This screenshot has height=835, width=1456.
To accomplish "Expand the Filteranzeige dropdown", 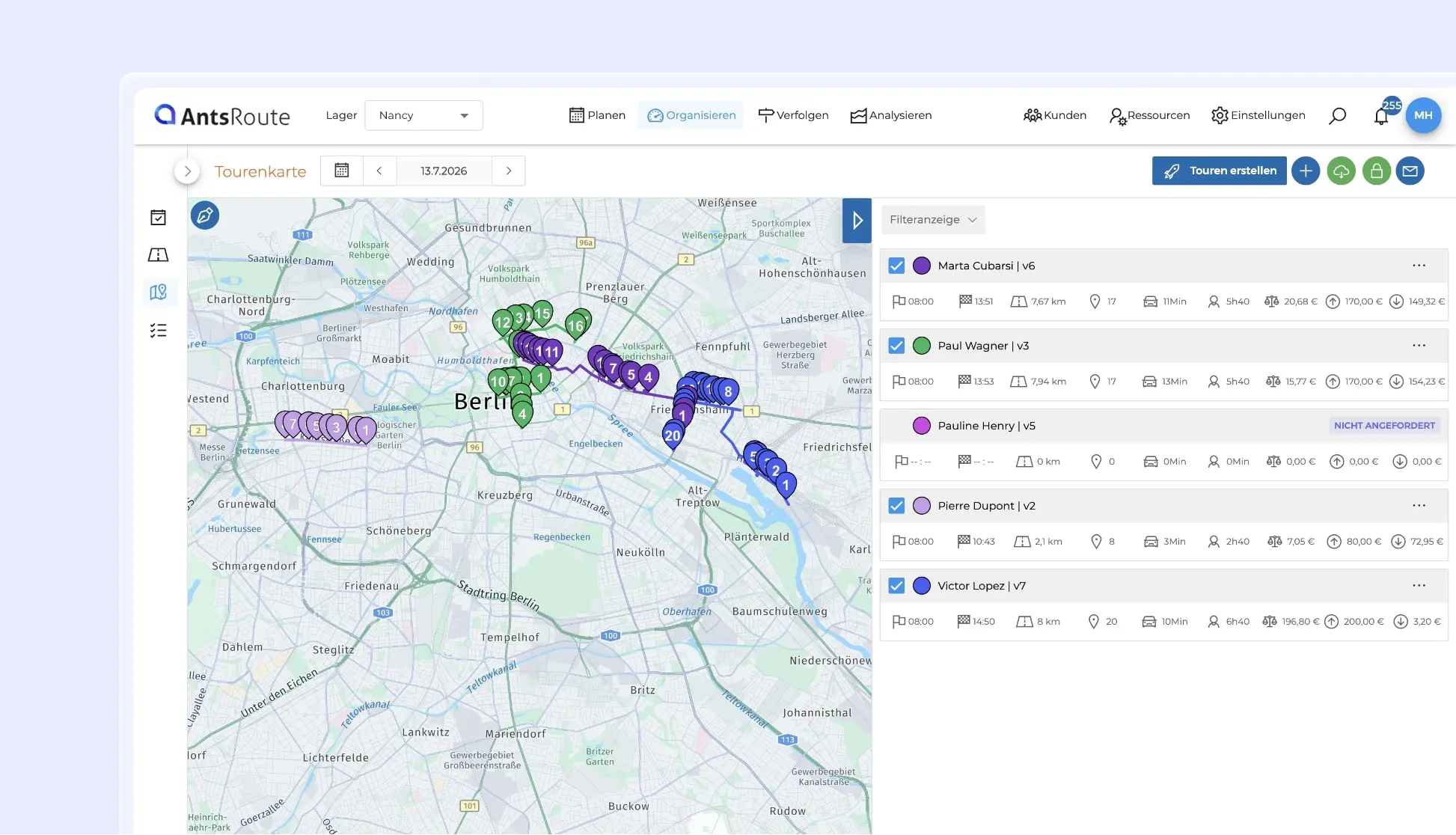I will coord(933,220).
